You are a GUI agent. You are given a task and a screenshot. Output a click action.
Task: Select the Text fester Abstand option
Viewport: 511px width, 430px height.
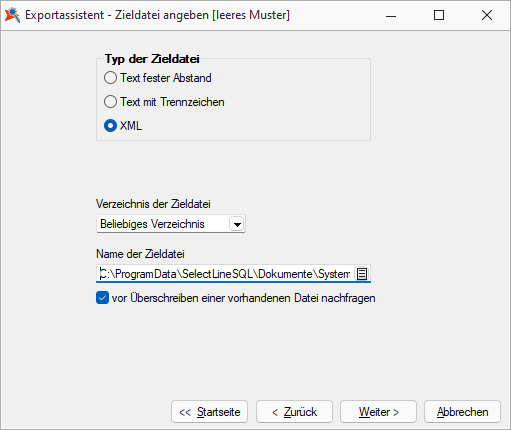click(158, 78)
